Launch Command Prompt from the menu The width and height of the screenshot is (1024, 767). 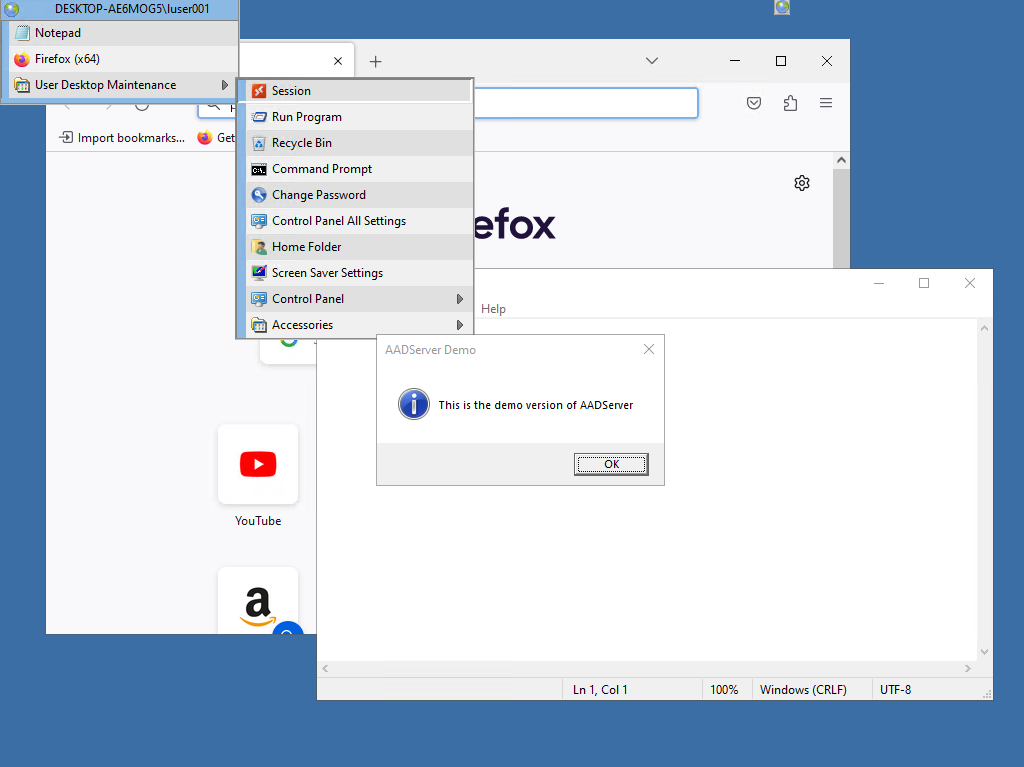click(x=321, y=169)
